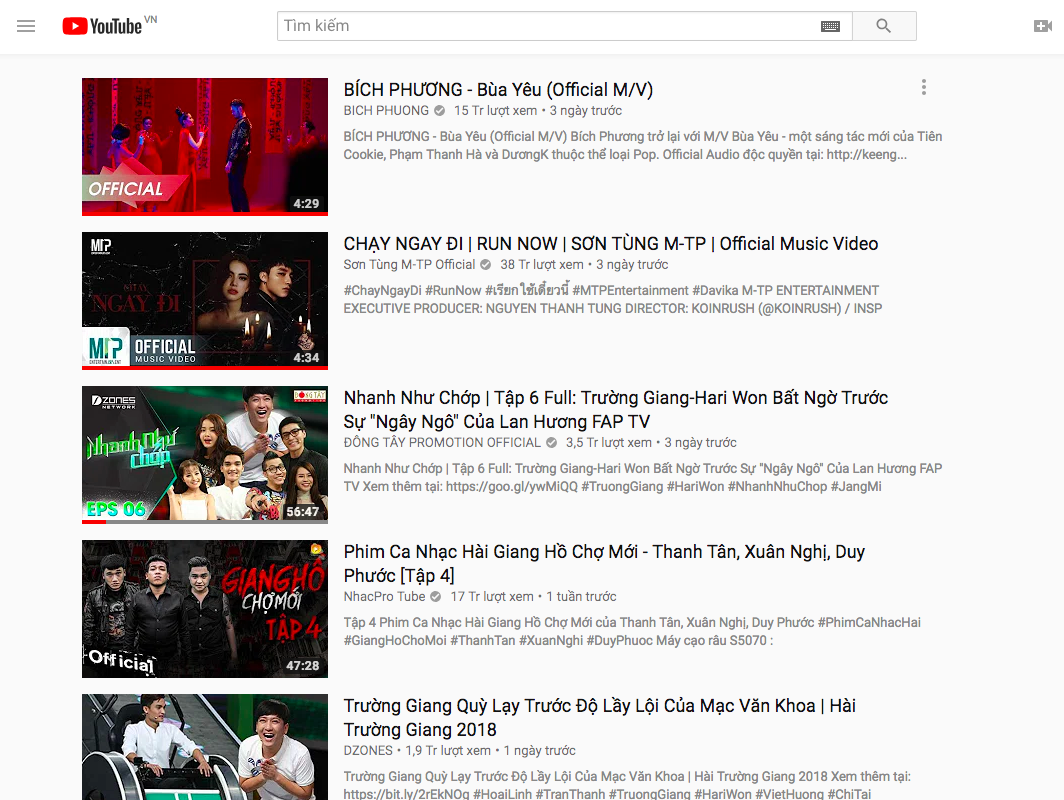Click the 4:29 duration badge
Image resolution: width=1064 pixels, height=800 pixels.
click(x=306, y=204)
